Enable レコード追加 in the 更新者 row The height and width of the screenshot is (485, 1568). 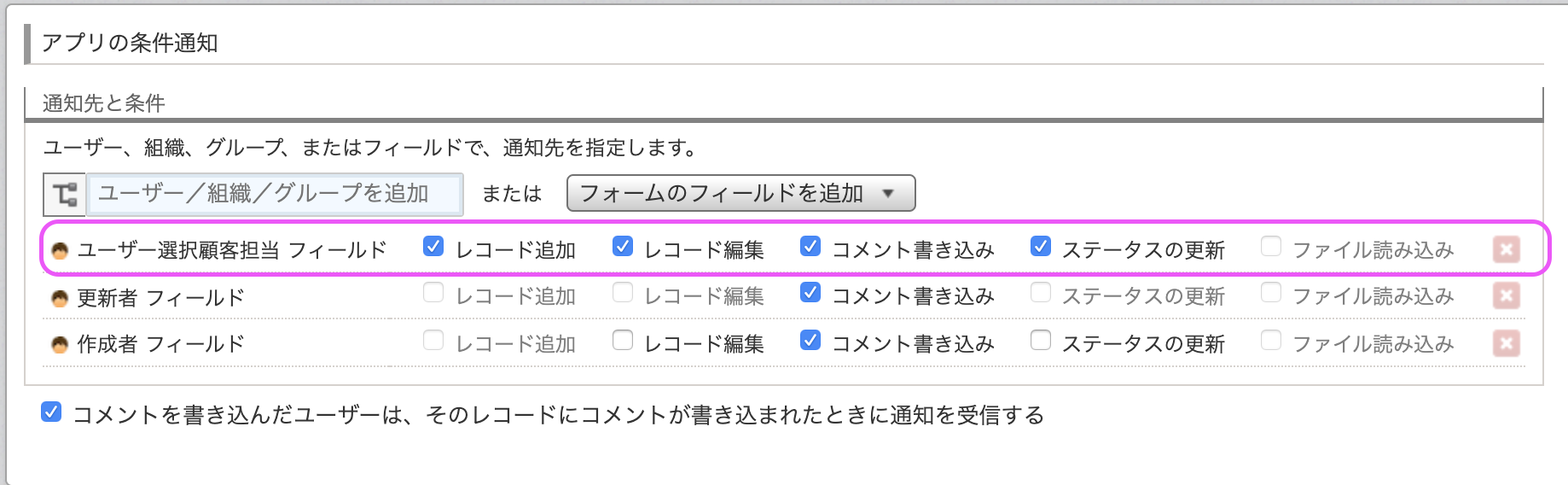pyautogui.click(x=433, y=293)
